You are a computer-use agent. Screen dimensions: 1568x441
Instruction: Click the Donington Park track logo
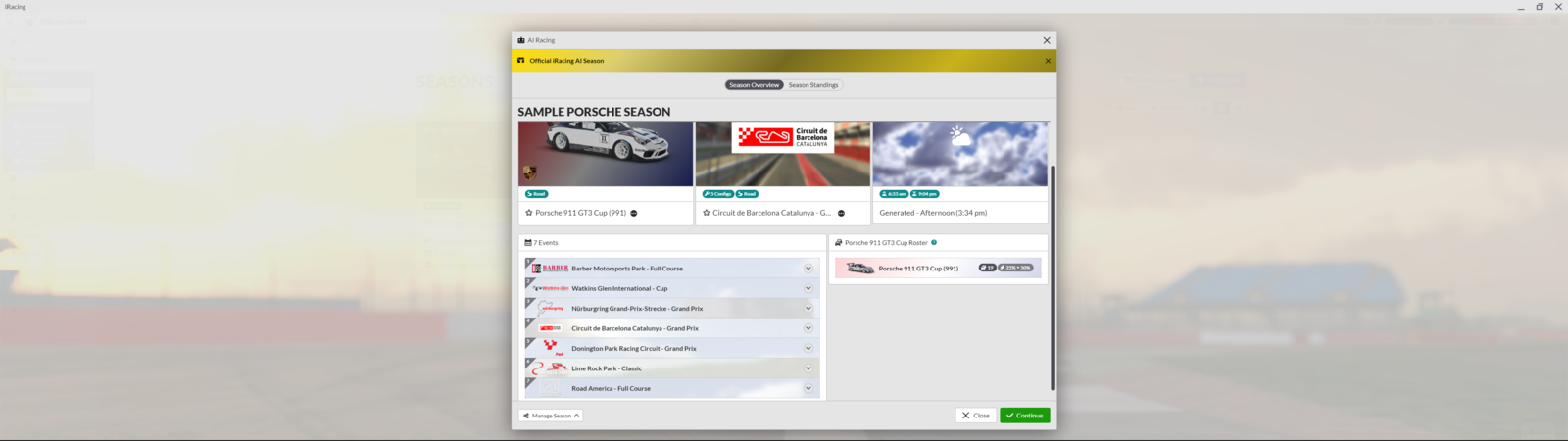coord(551,349)
